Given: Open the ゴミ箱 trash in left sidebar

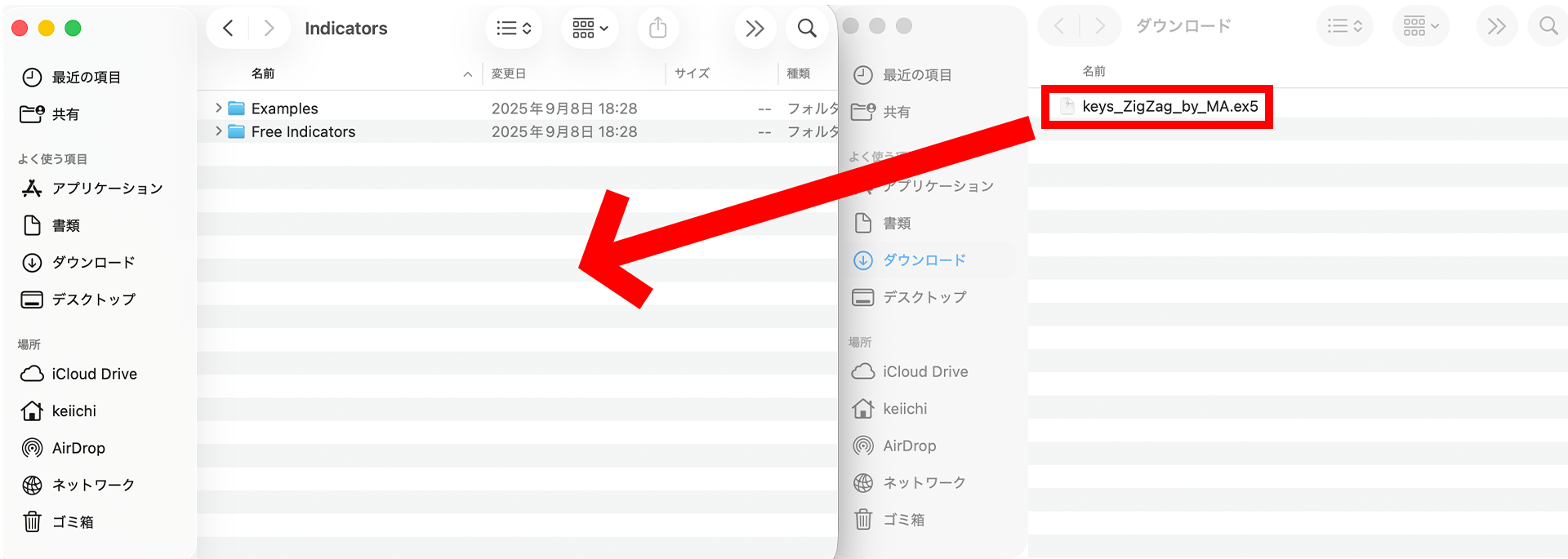Looking at the screenshot, I should (73, 521).
